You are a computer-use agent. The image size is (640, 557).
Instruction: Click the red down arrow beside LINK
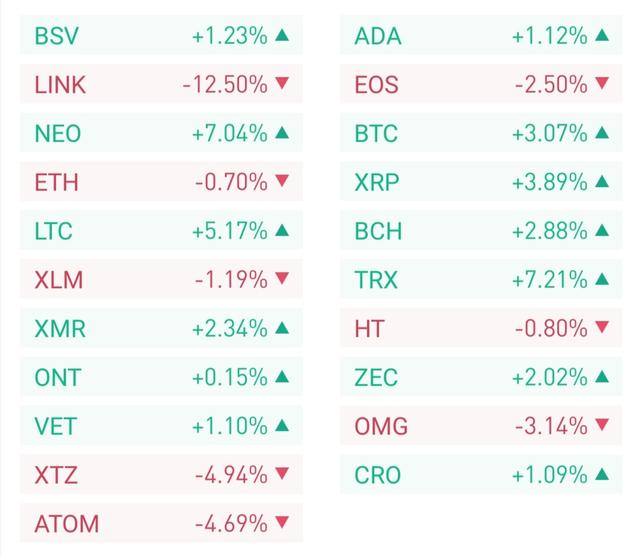(x=282, y=86)
